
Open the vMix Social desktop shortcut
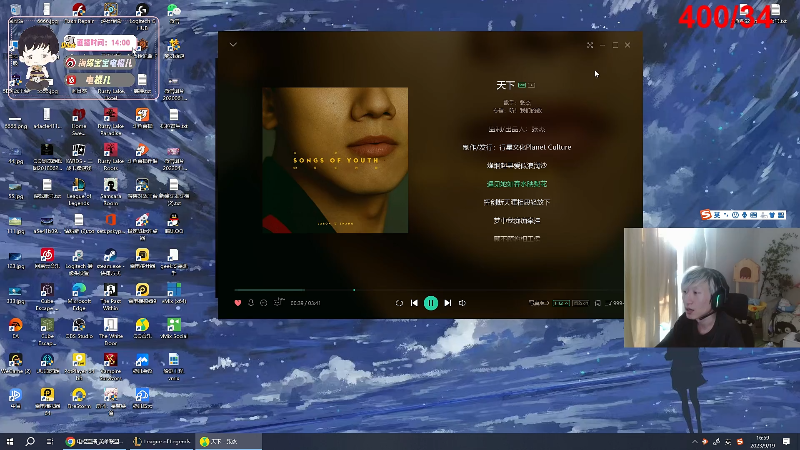point(173,329)
